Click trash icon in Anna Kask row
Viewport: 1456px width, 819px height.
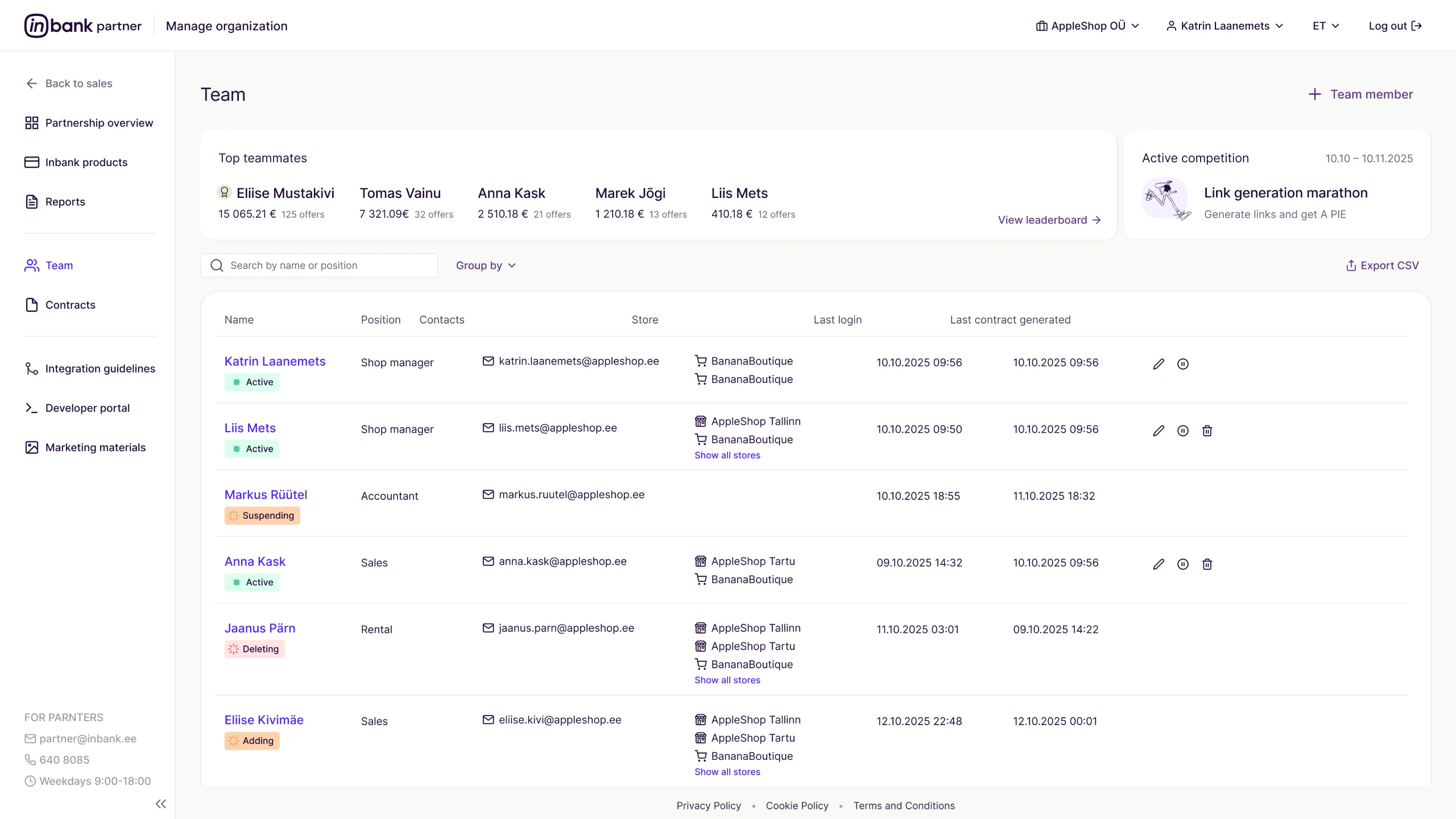[1207, 564]
